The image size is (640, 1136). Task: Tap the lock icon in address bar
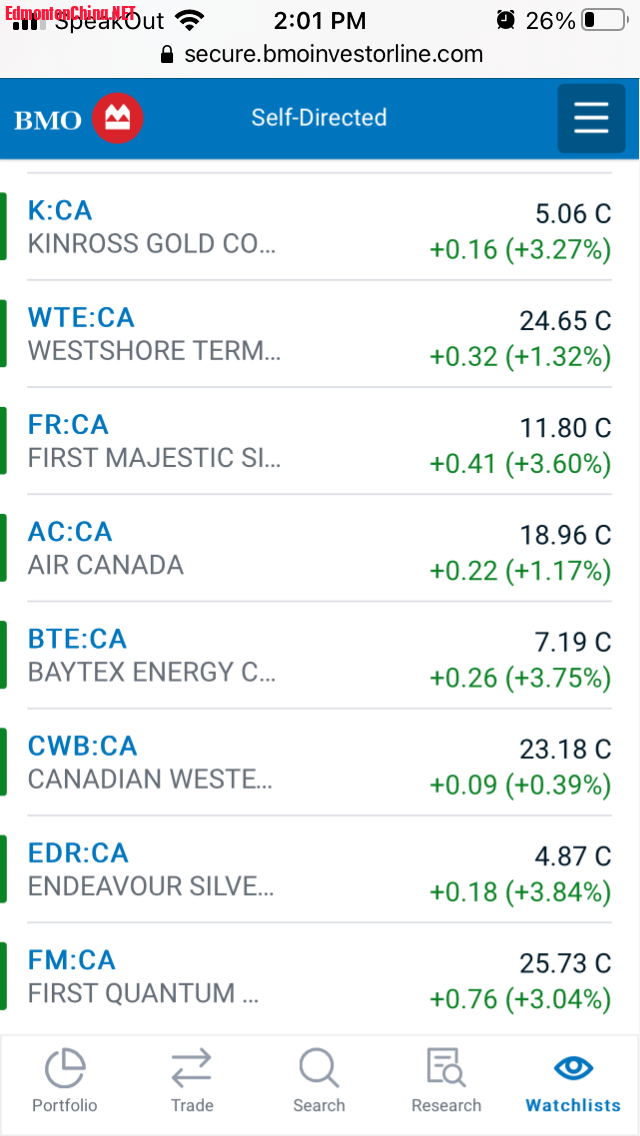167,54
